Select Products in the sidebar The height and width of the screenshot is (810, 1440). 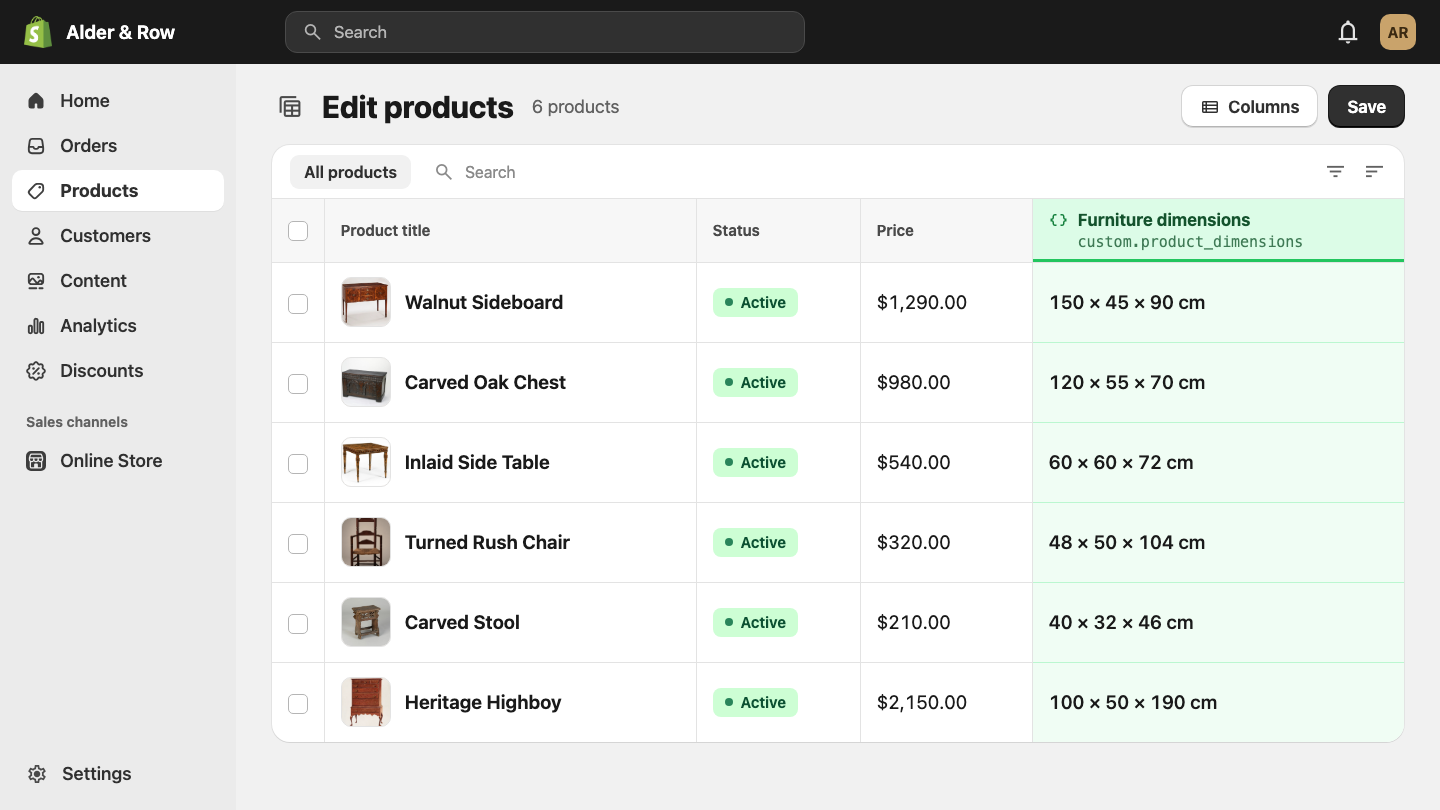118,191
